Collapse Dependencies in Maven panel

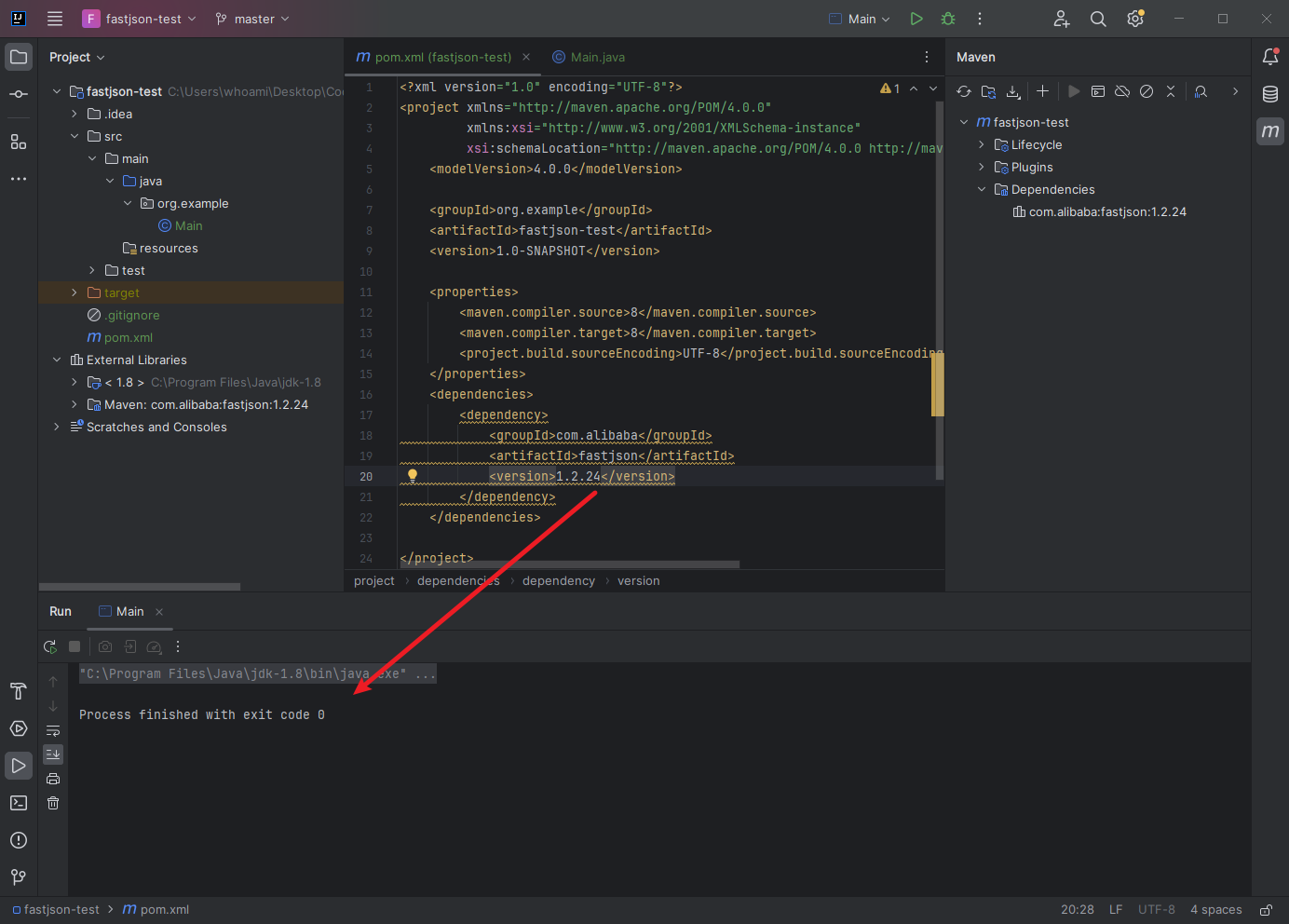(982, 189)
